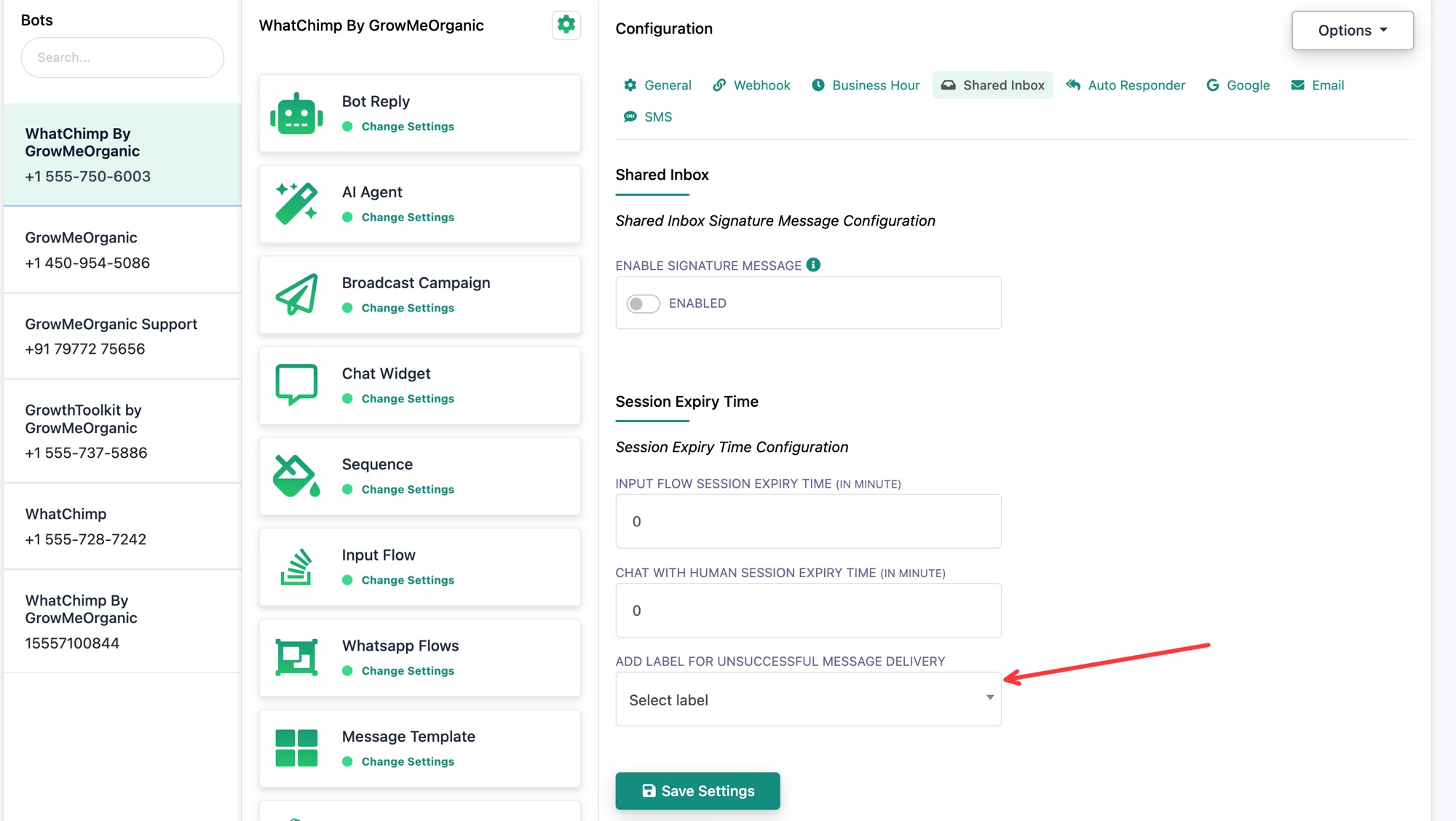Focus the Bots search field
Screen dimensions: 1456x821
click(122, 57)
